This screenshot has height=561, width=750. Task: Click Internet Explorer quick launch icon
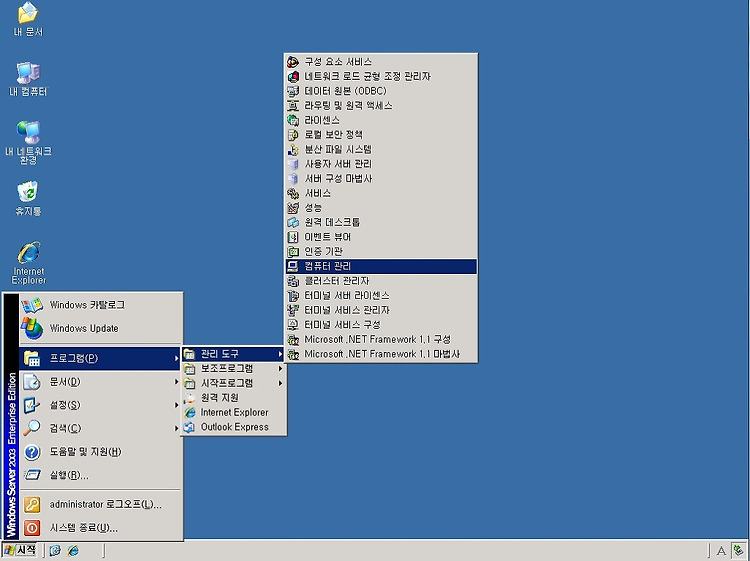click(x=73, y=550)
